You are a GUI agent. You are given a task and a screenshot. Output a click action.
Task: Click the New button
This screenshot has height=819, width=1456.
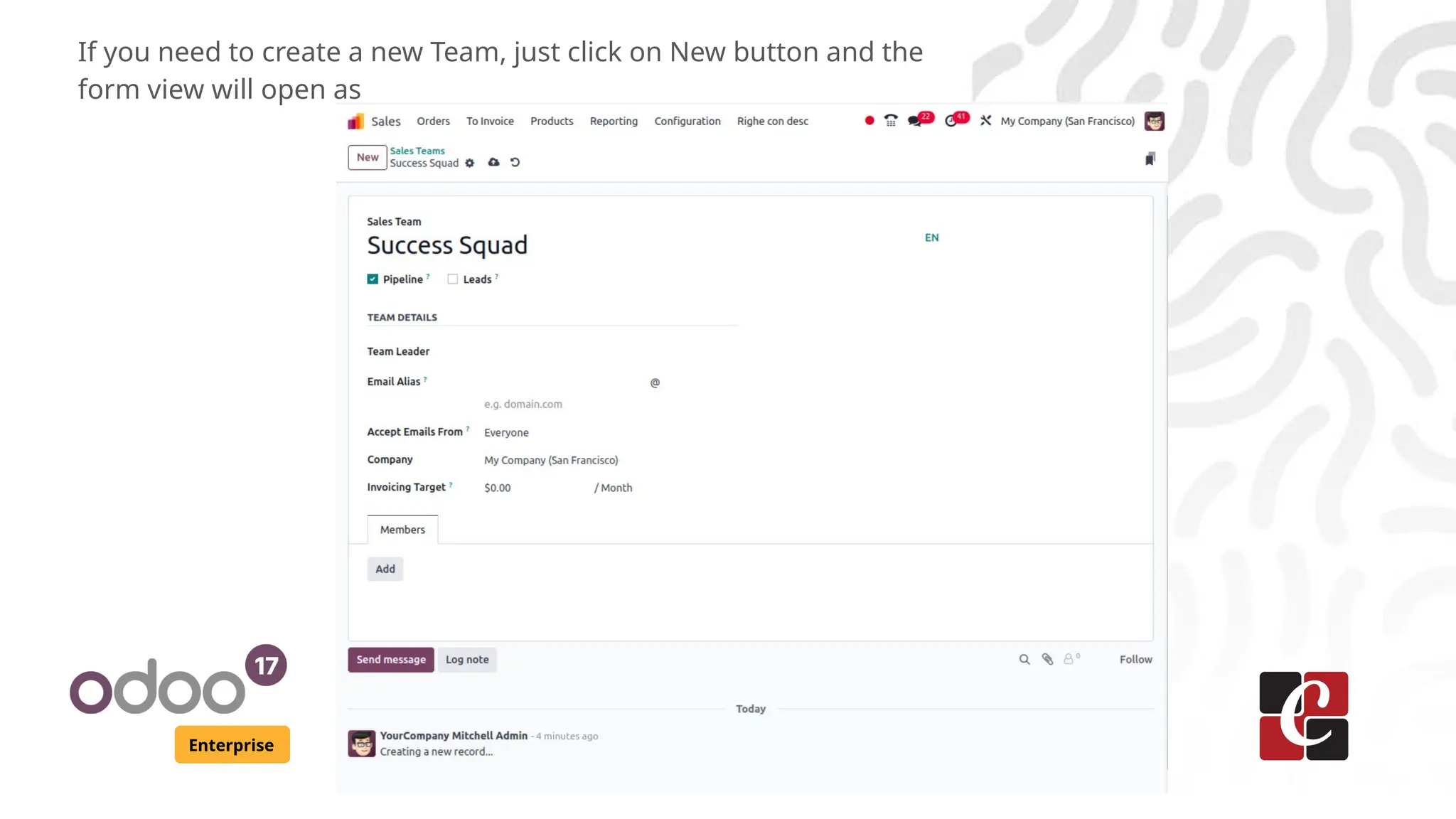368,157
